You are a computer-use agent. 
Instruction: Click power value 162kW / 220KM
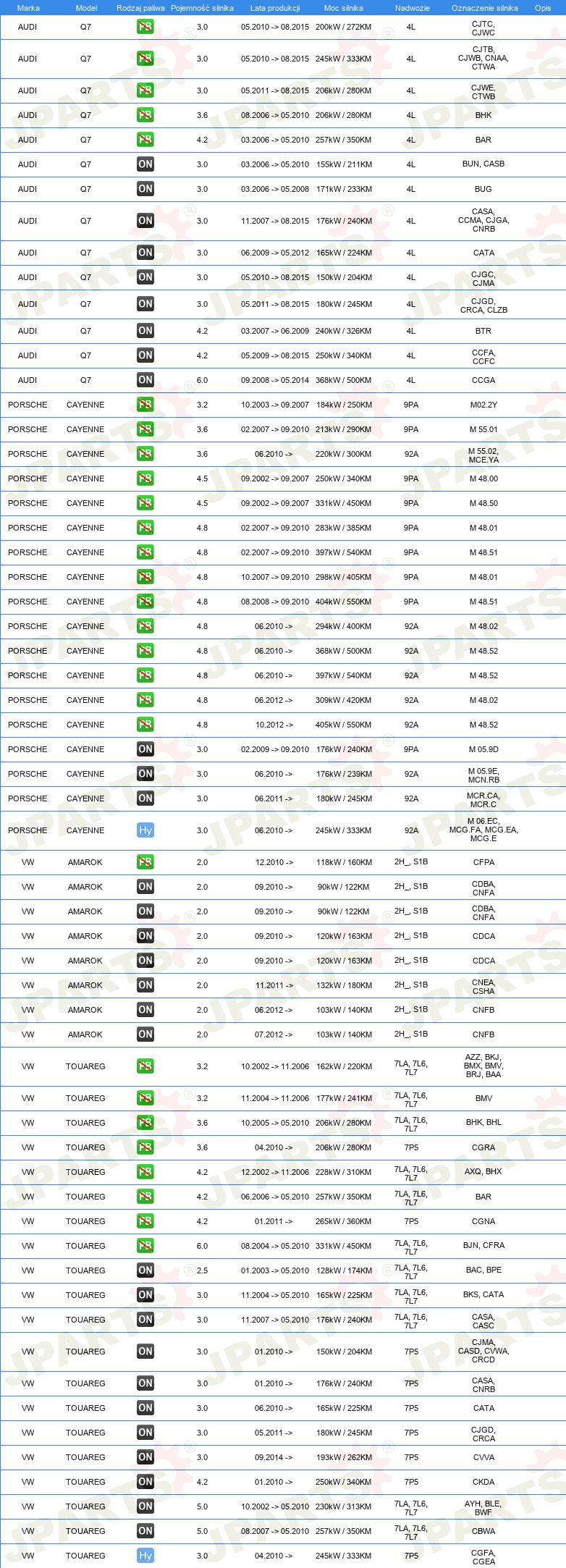click(344, 1066)
